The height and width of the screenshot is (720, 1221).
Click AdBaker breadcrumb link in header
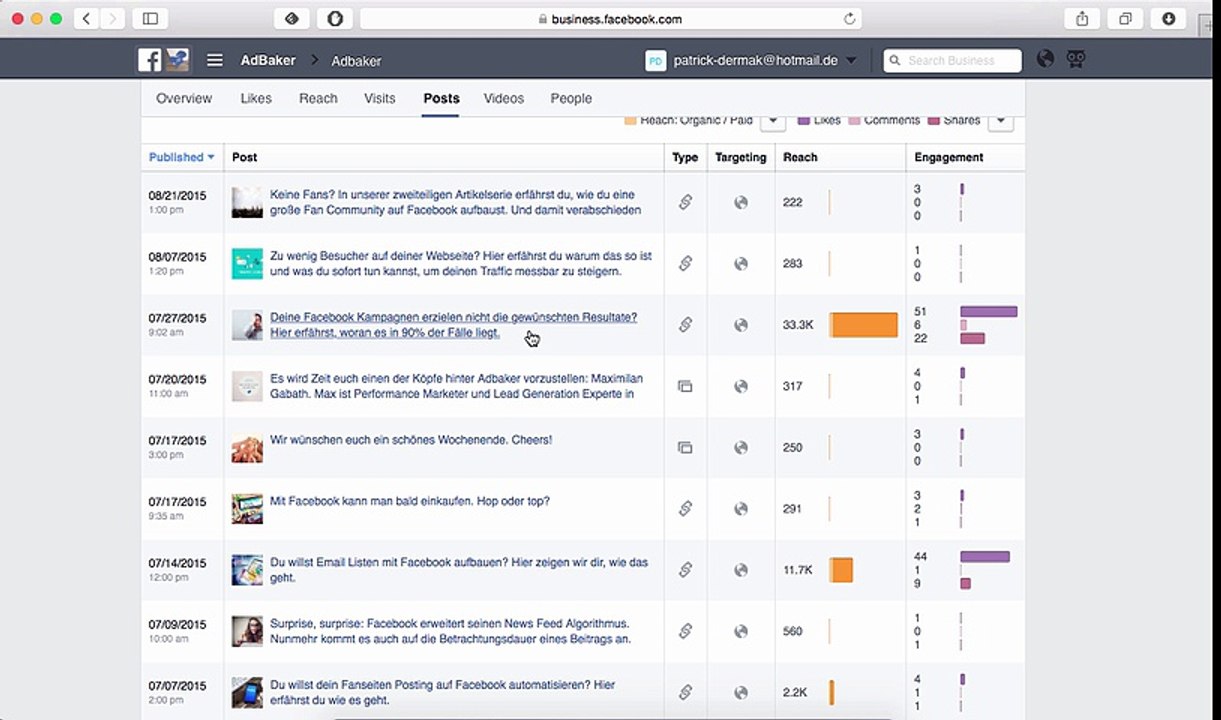pyautogui.click(x=268, y=60)
